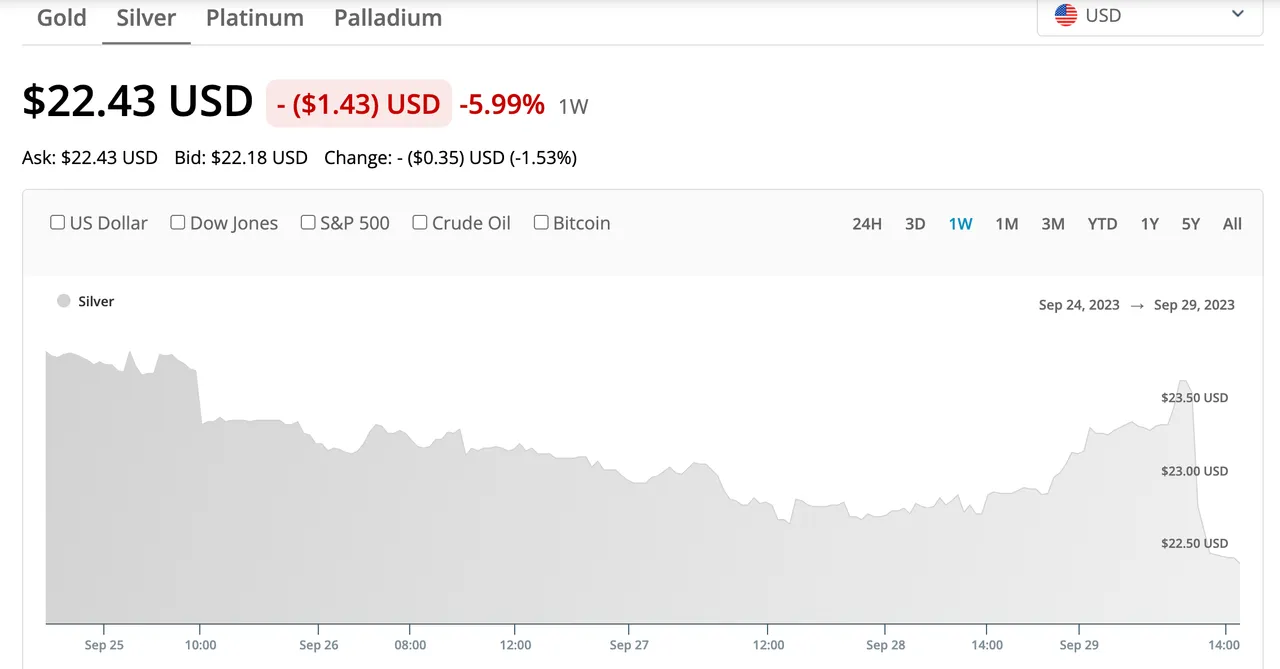The image size is (1280, 669).
Task: Show All historical price data
Action: [x=1232, y=224]
